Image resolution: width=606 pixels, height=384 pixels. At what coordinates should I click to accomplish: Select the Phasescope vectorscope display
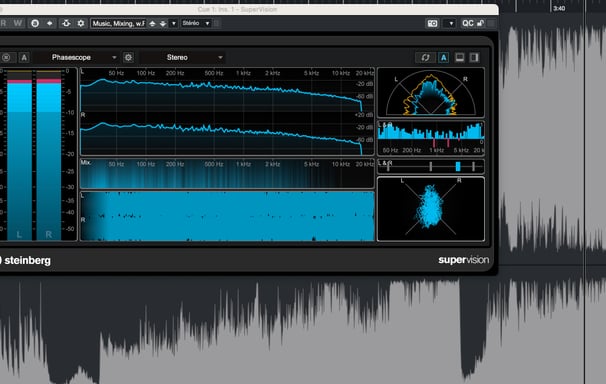coord(431,209)
